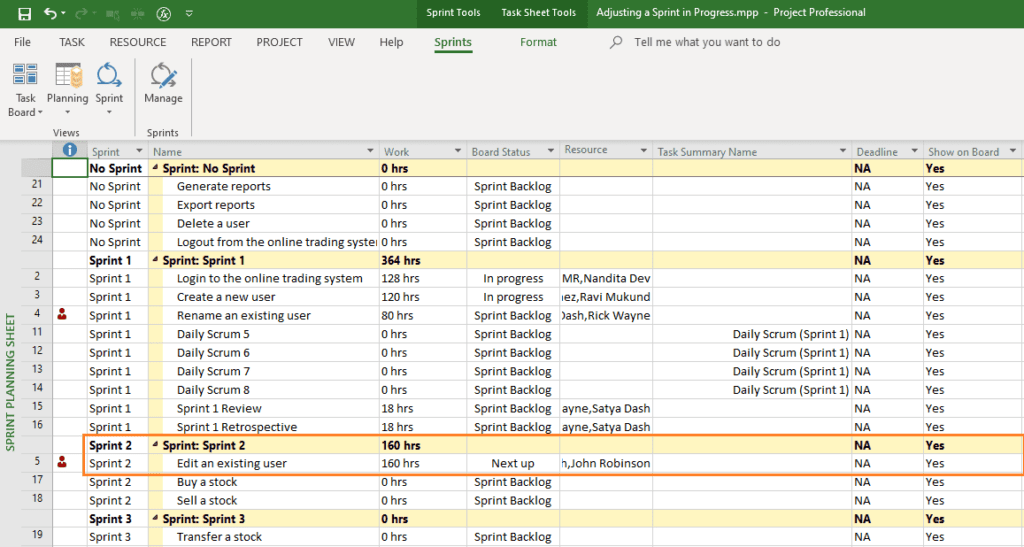The width and height of the screenshot is (1024, 547).
Task: Collapse the Sprint: Sprint 1 group
Action: click(156, 260)
